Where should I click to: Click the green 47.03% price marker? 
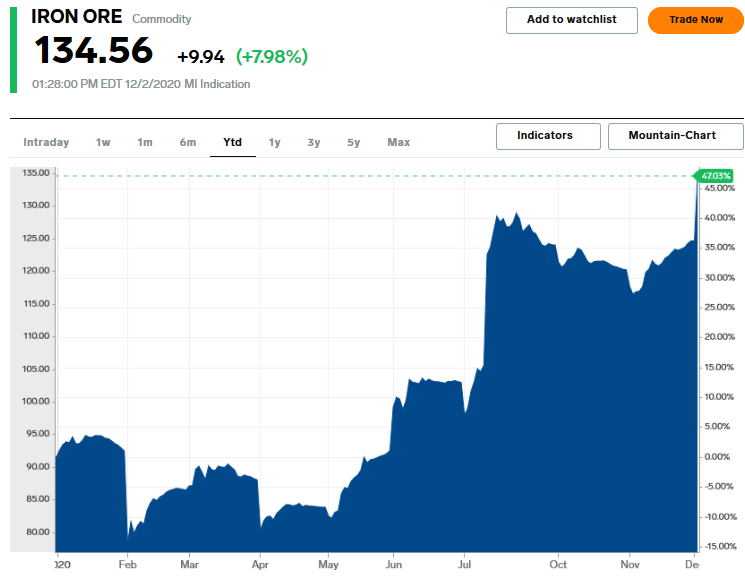[716, 175]
